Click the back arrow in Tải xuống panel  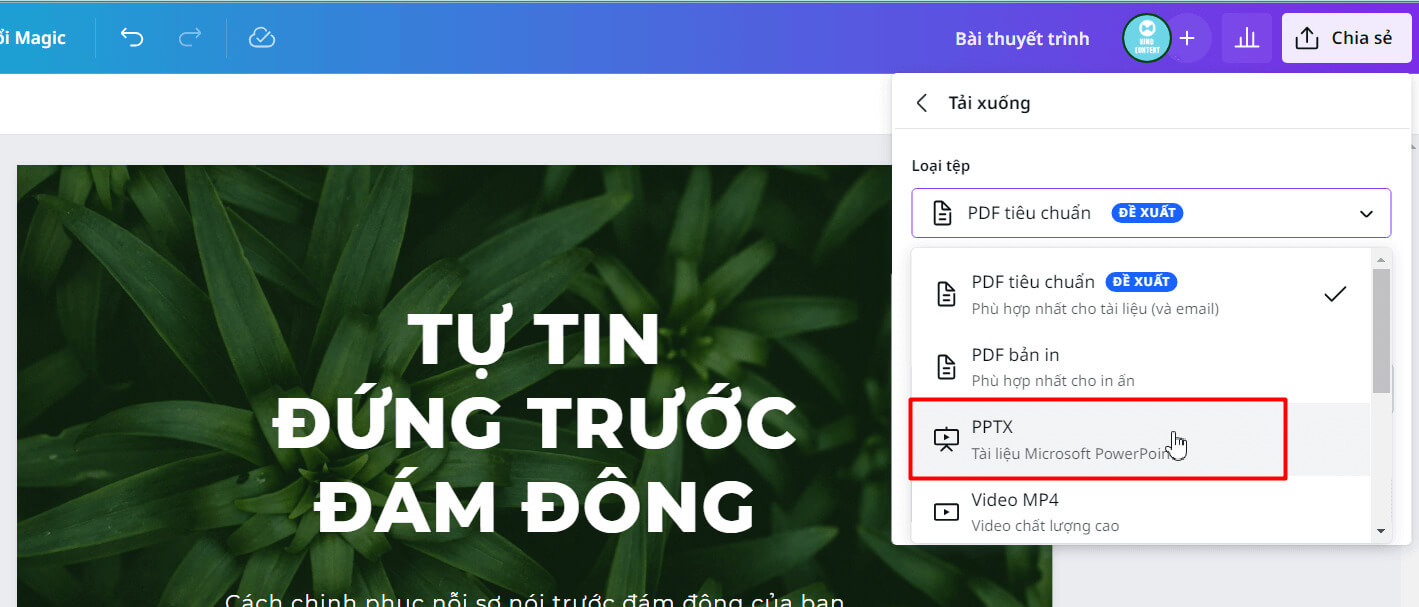921,102
